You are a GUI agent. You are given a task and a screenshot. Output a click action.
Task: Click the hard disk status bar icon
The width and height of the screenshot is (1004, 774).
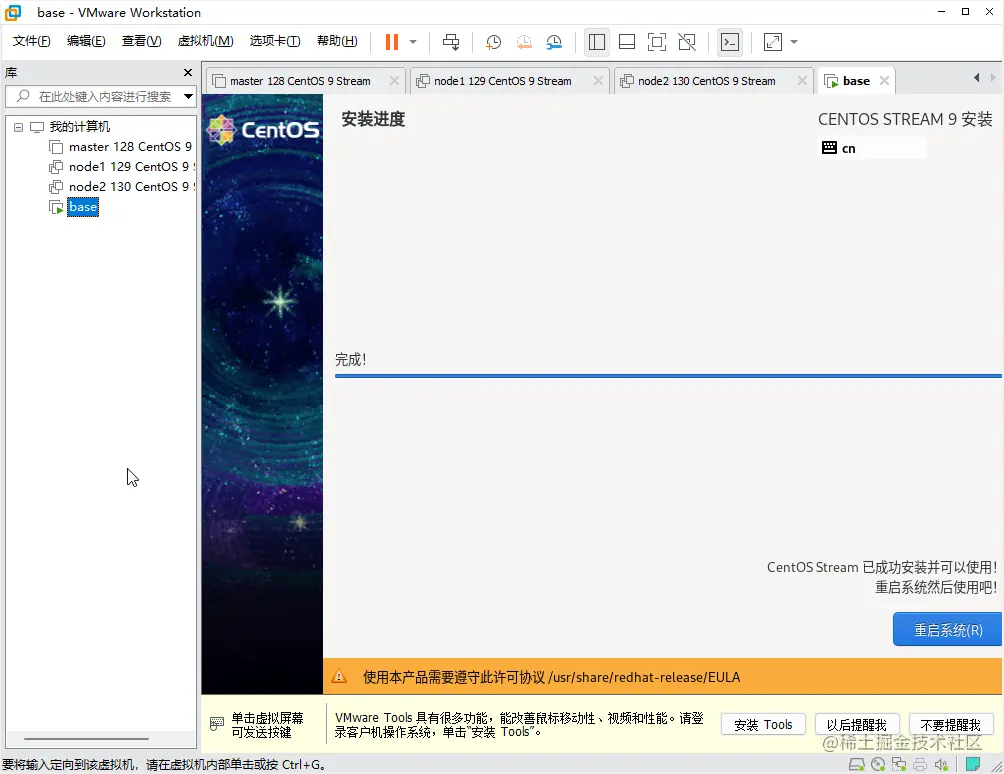pos(857,764)
